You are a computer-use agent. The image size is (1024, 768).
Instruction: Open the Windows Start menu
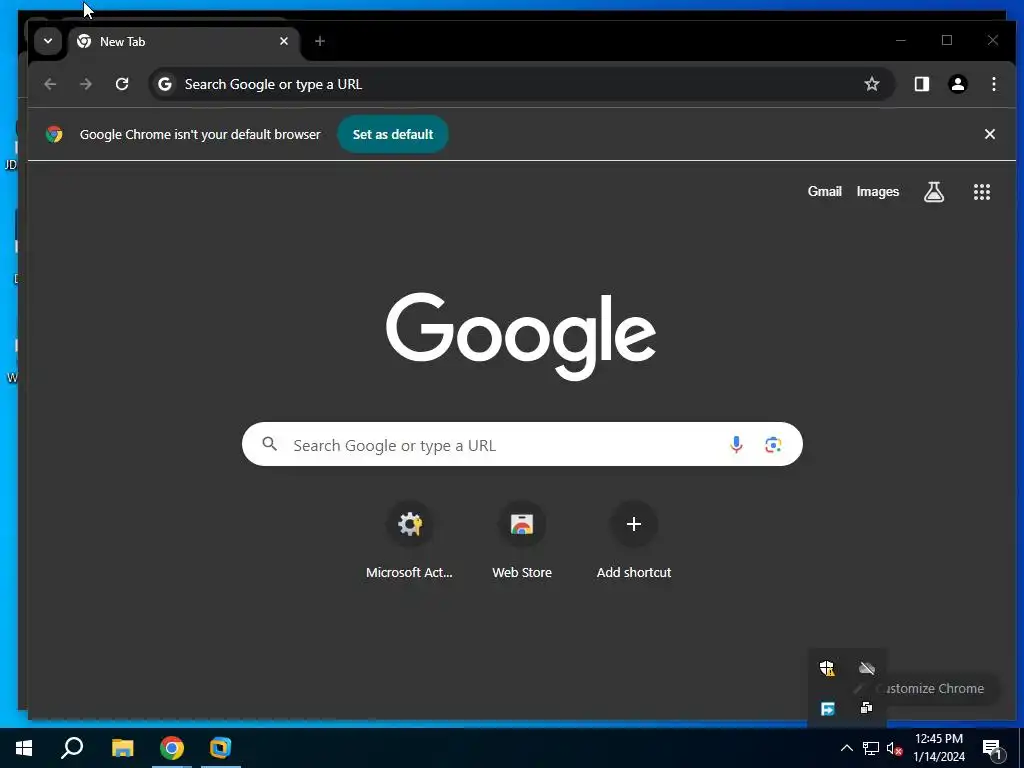(x=24, y=748)
